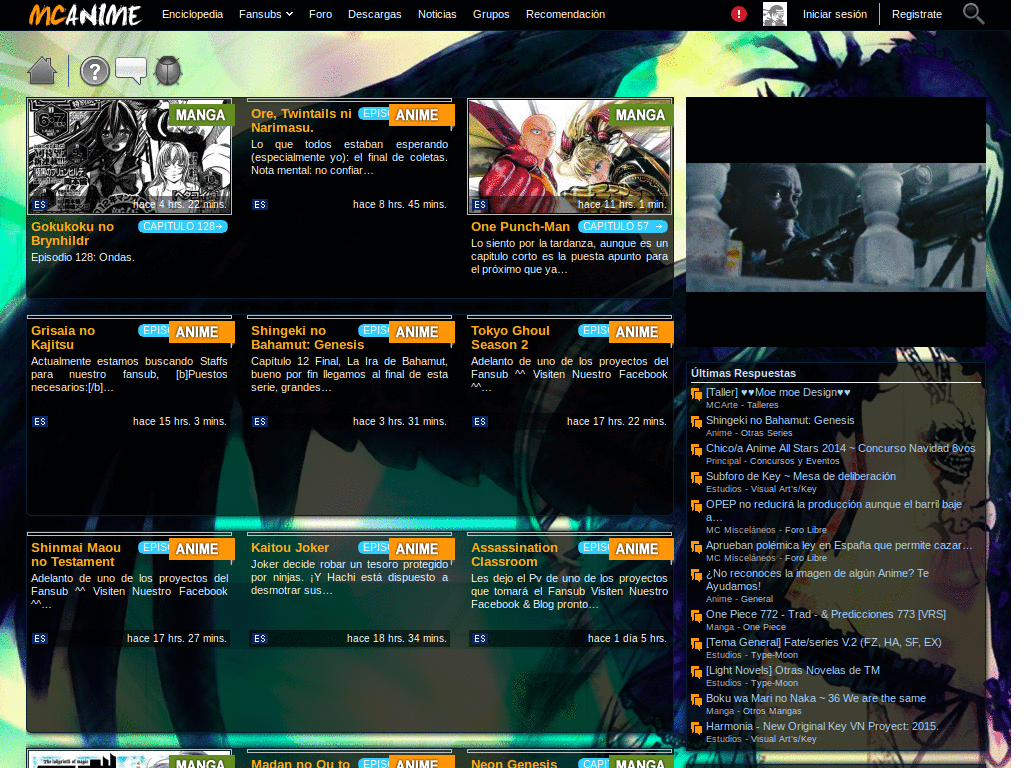Click the Registrate link
This screenshot has height=768, width=1024.
[916, 14]
